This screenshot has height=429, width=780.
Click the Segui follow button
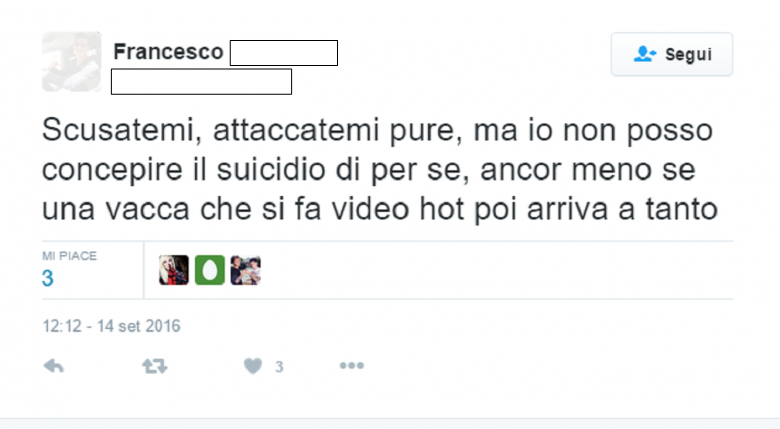pos(672,54)
